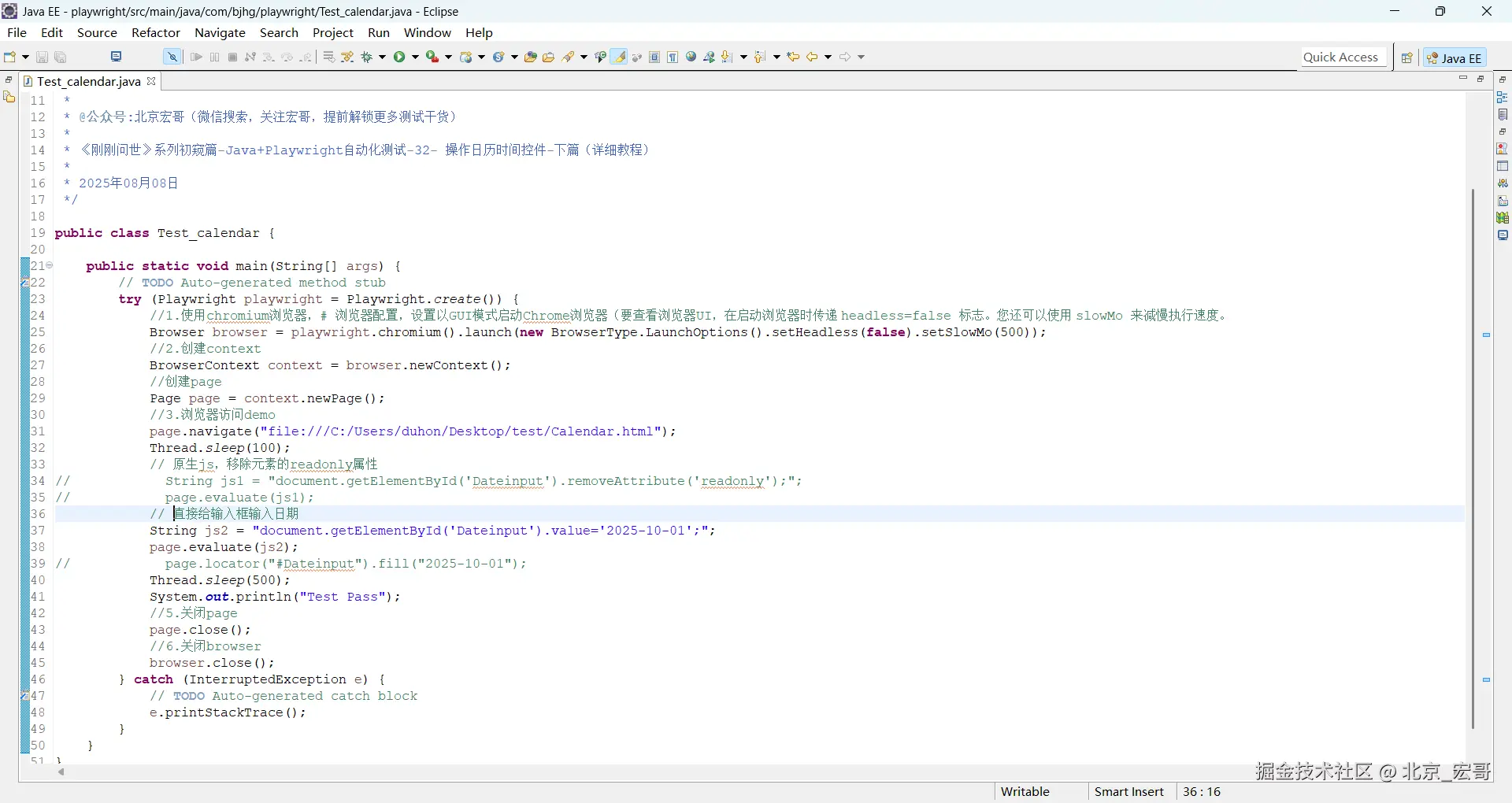The height and width of the screenshot is (803, 1512).
Task: Expand the External Tools dropdown arrow
Action: [x=449, y=57]
